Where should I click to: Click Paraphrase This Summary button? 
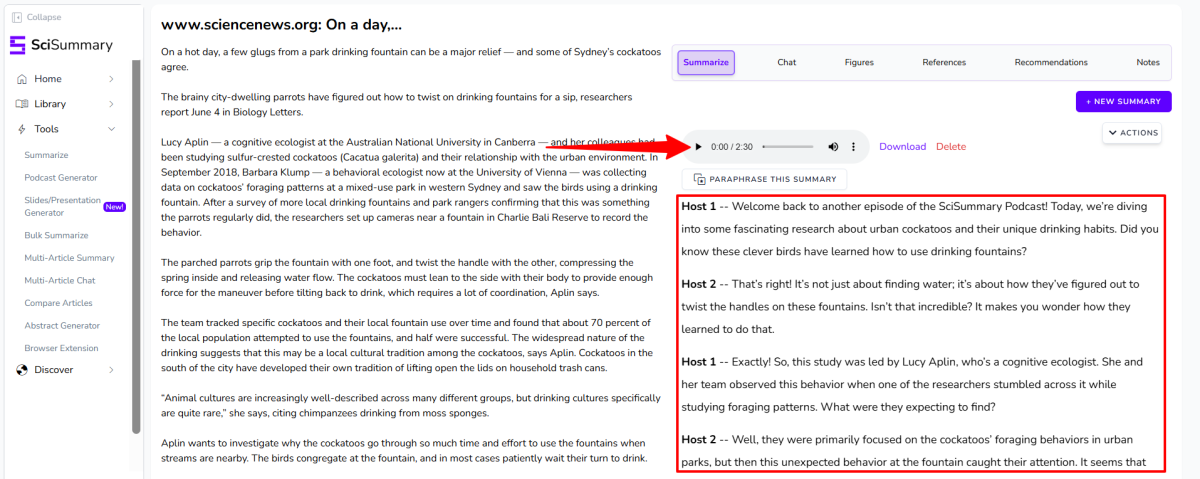click(765, 180)
